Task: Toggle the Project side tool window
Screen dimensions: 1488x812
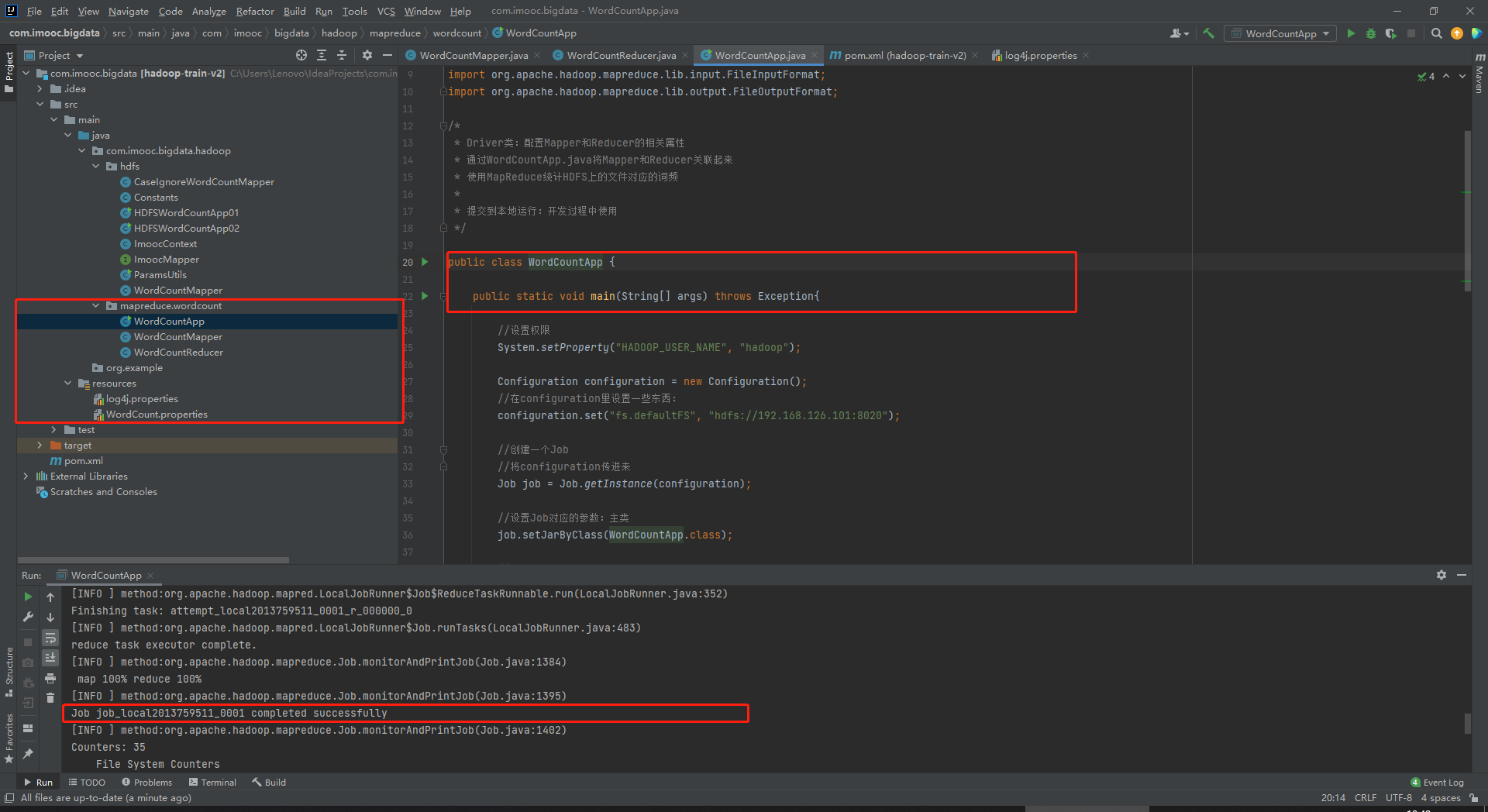Action: [9, 71]
